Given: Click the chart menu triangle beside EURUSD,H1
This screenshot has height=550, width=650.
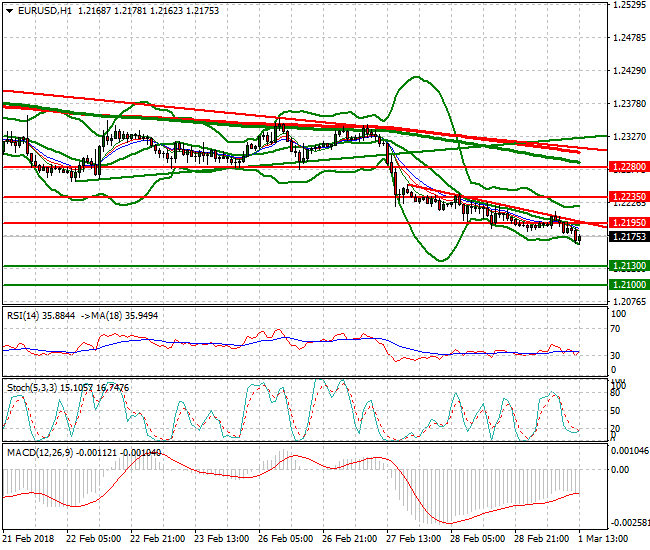Looking at the screenshot, I should point(10,11).
